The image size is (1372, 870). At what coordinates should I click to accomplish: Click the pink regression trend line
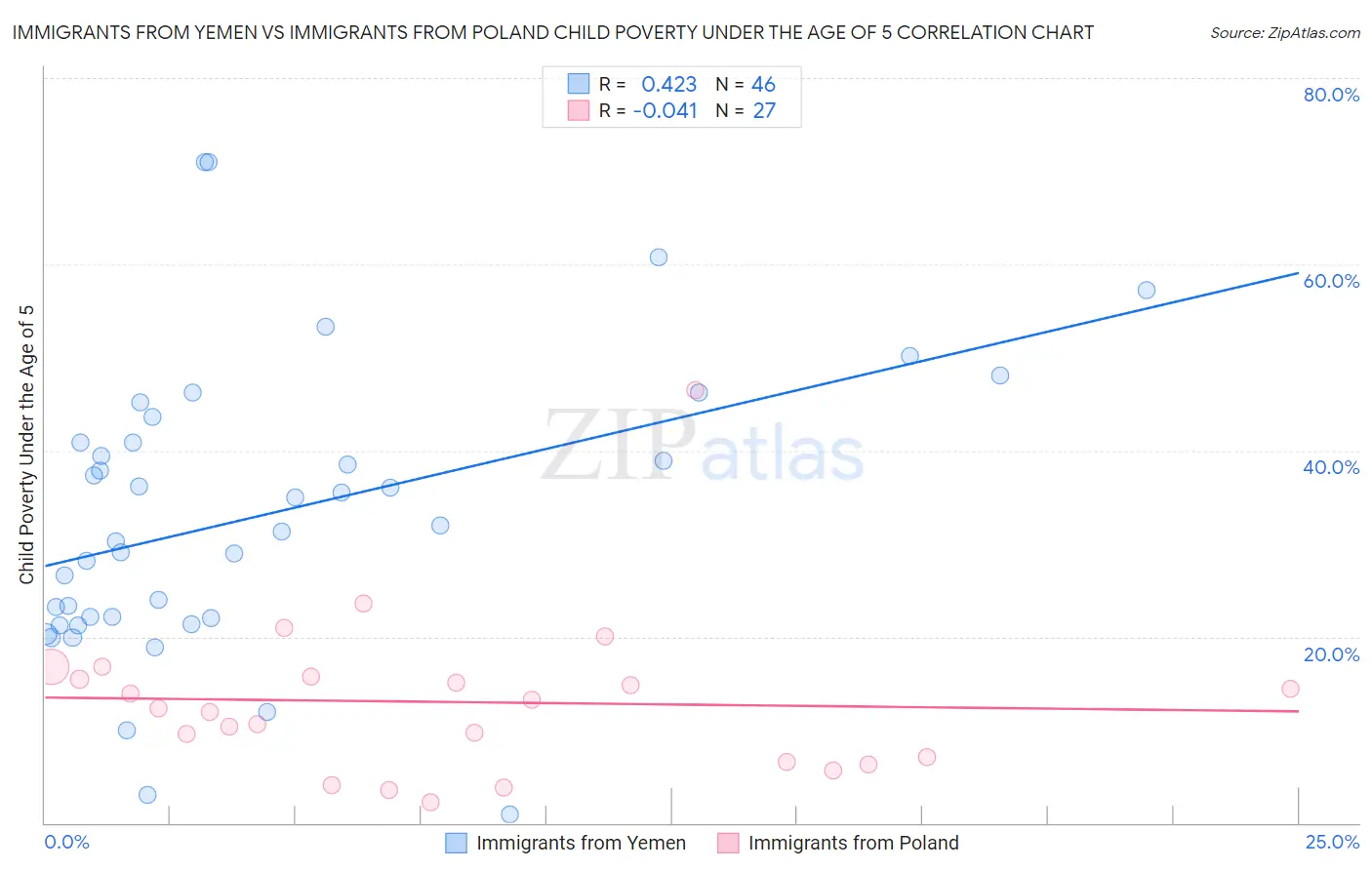[x=671, y=704]
